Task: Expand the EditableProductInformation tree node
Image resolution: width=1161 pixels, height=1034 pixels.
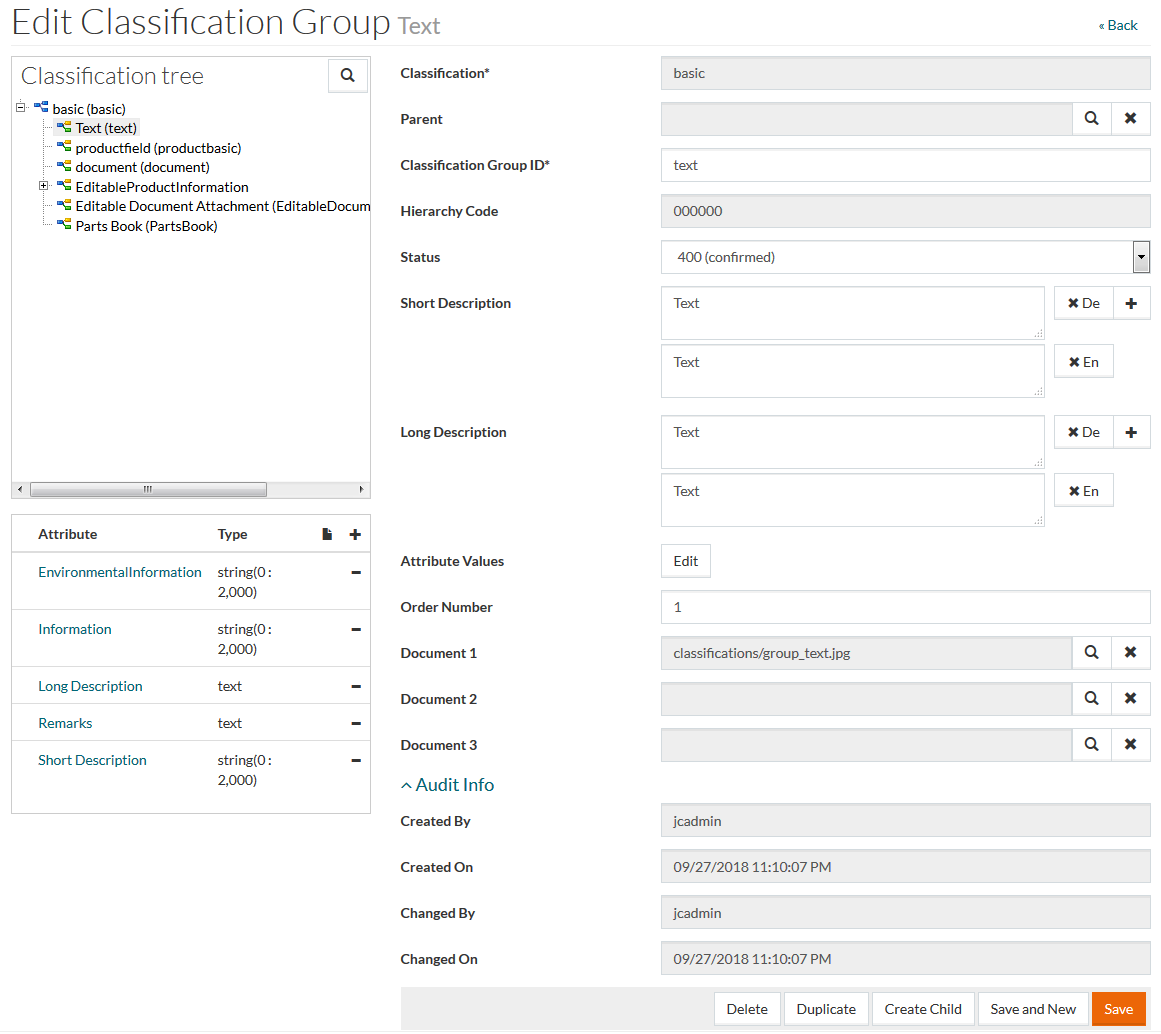Action: tap(44, 187)
